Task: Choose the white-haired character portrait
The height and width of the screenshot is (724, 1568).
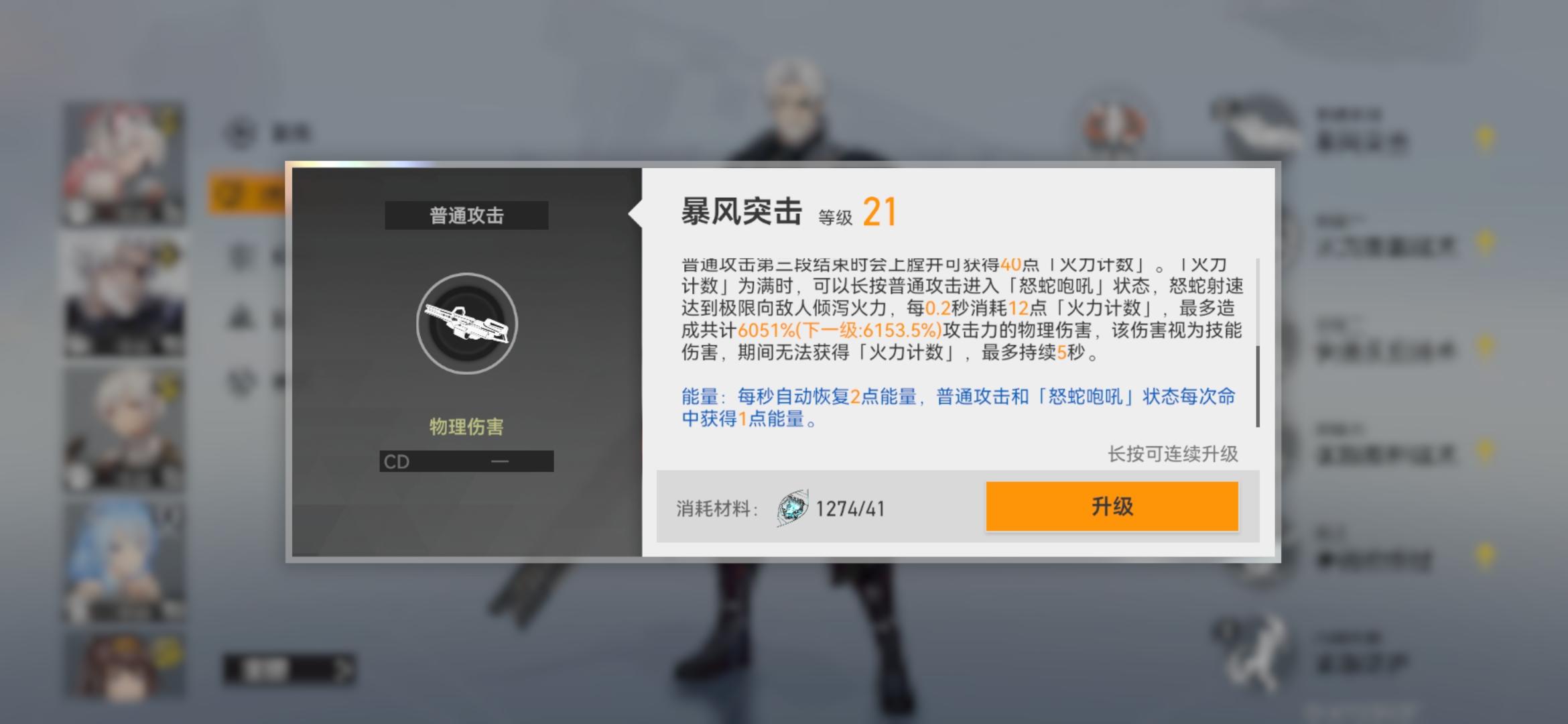Action: coord(124,429)
